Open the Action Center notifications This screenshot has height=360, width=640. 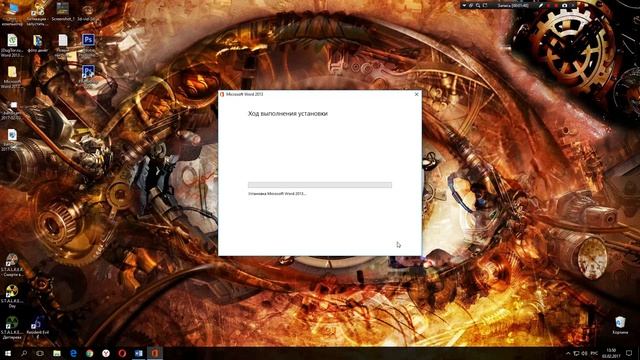coord(629,353)
